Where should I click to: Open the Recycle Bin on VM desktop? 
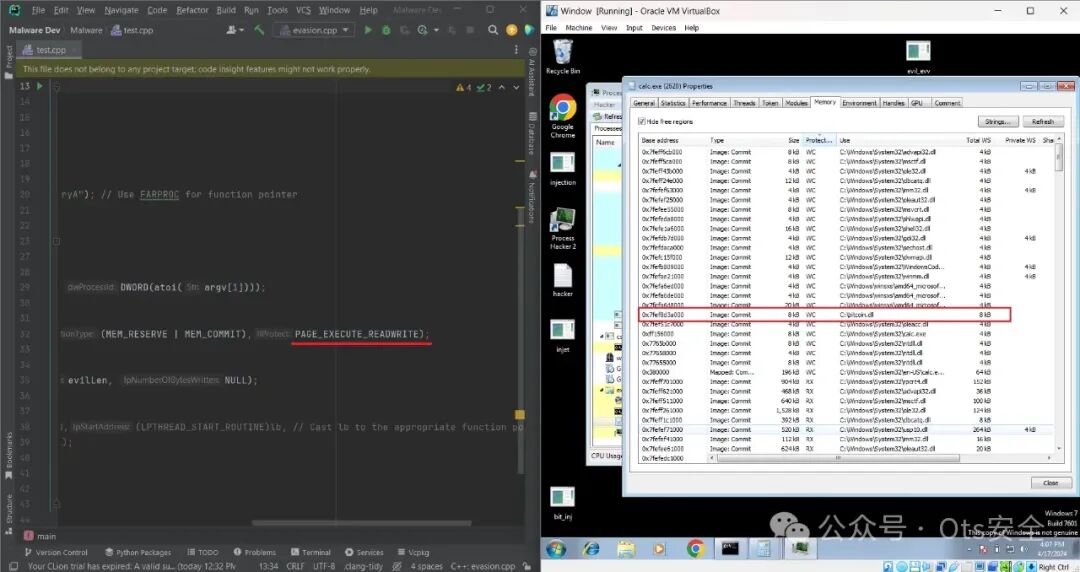click(563, 57)
